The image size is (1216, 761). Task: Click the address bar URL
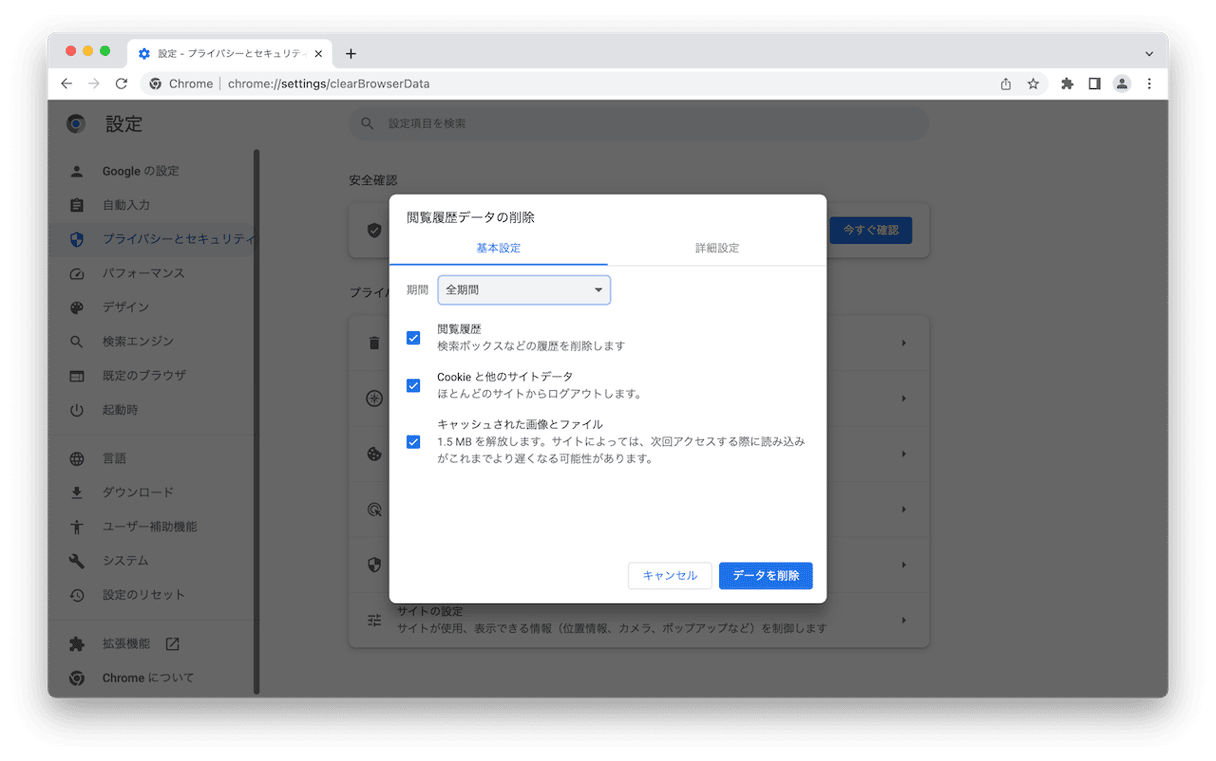click(329, 84)
